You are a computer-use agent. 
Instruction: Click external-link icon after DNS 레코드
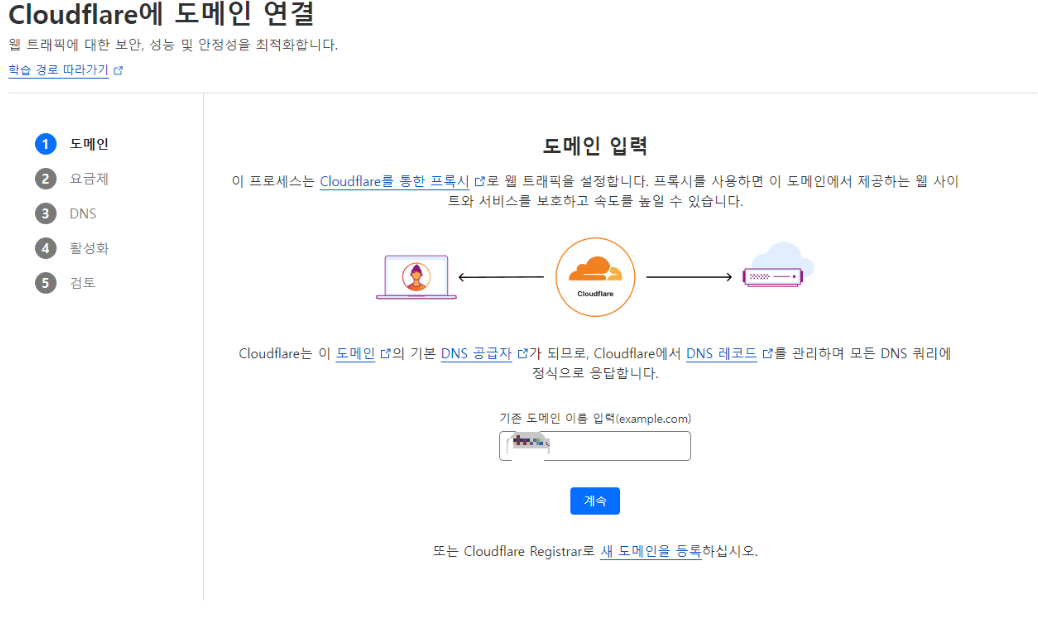tap(767, 354)
